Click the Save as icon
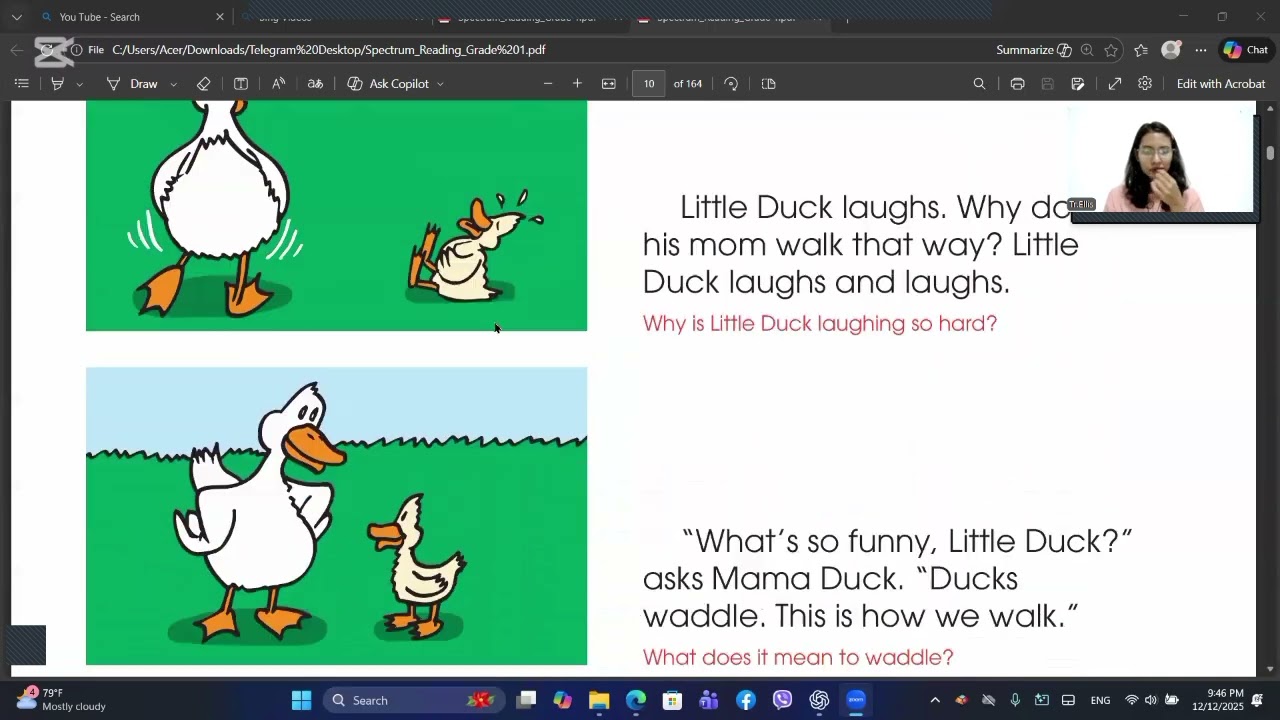The image size is (1280, 720). pyautogui.click(x=1078, y=84)
